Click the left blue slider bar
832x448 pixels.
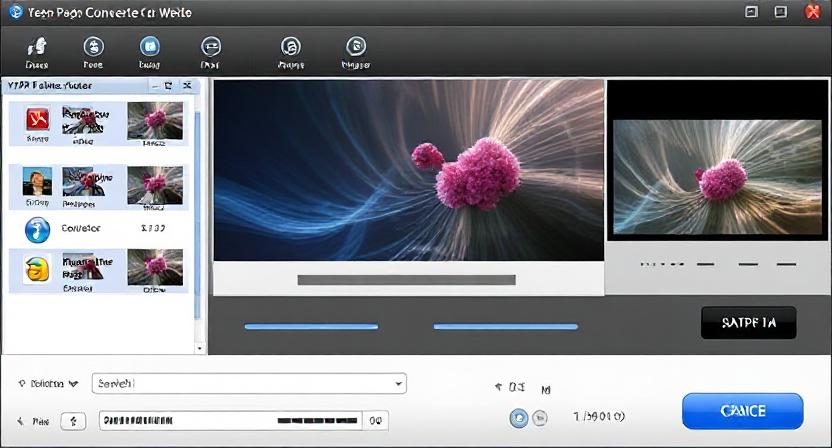[311, 326]
